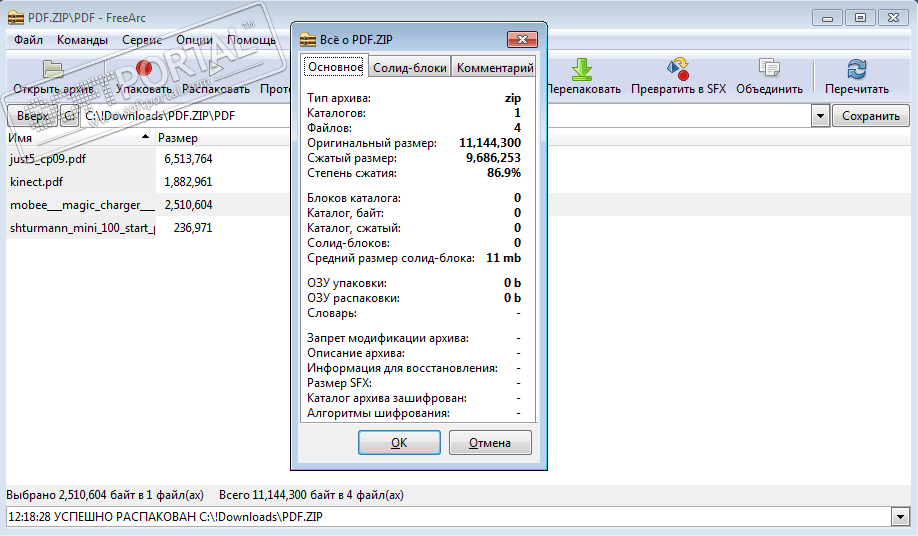Expand the log message dropdown arrow
The width and height of the screenshot is (918, 536).
click(x=900, y=517)
